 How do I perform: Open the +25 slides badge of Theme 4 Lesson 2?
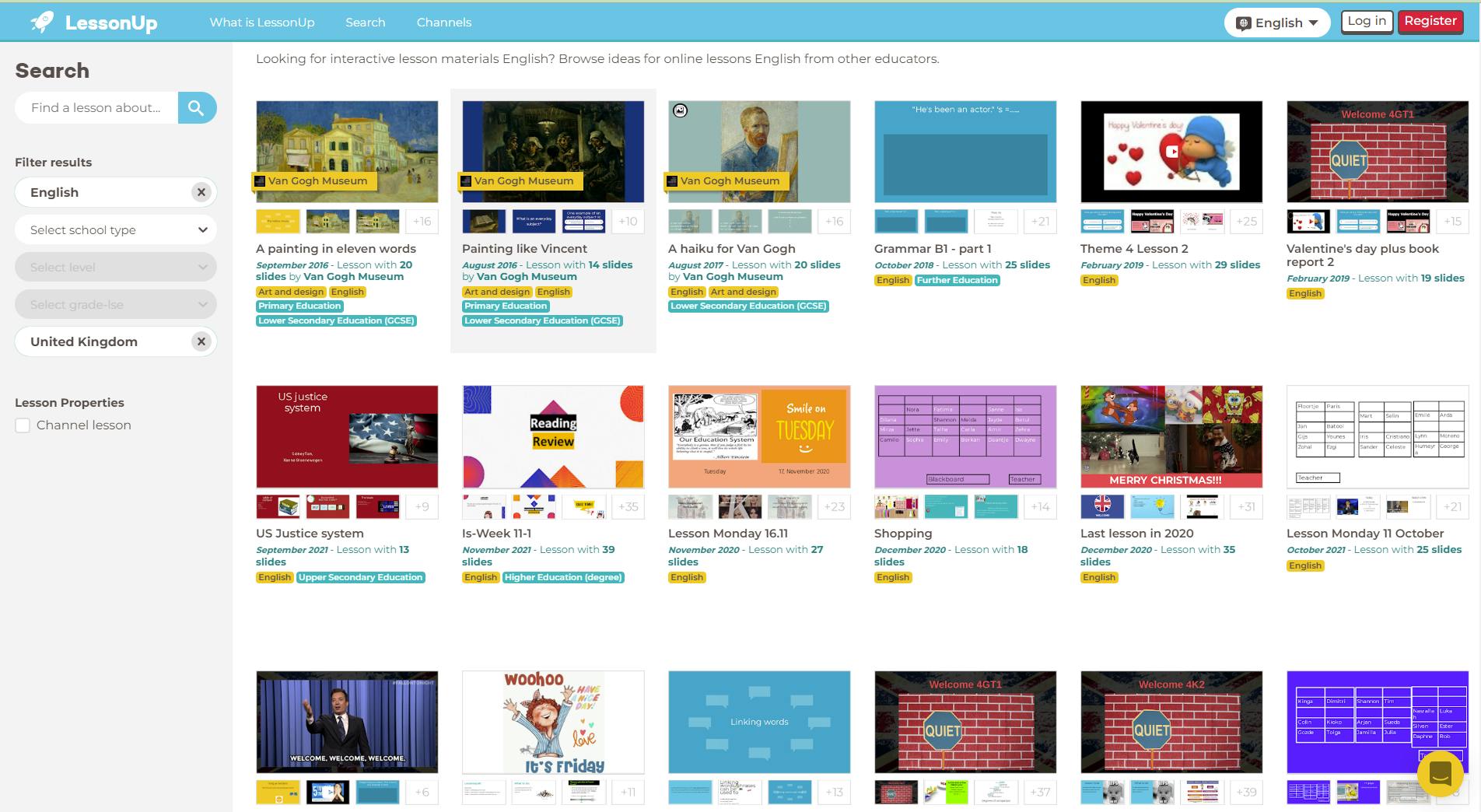pyautogui.click(x=1246, y=222)
